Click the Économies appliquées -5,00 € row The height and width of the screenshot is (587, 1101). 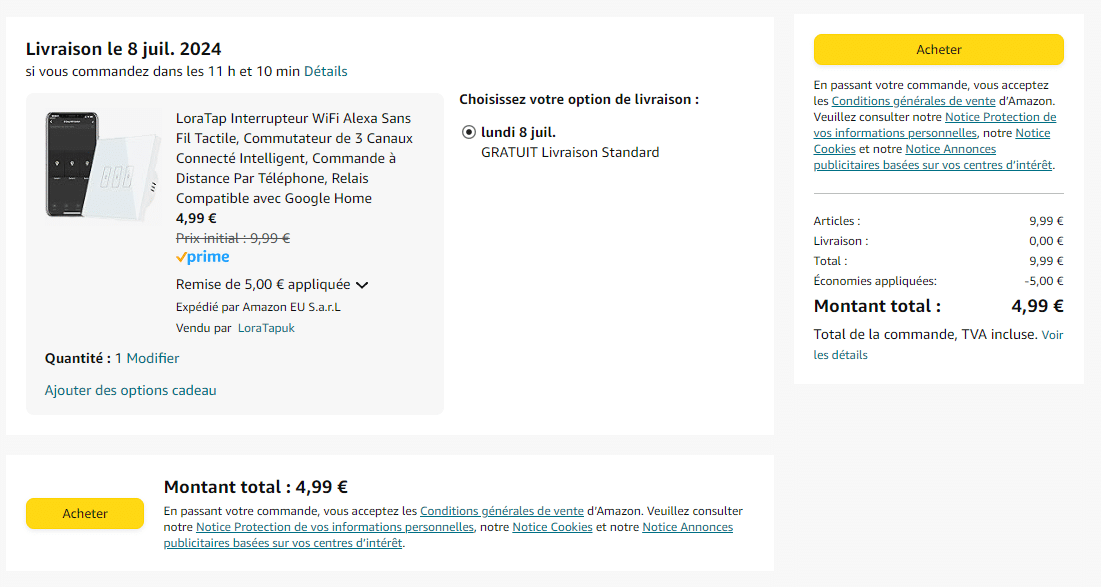pos(938,281)
